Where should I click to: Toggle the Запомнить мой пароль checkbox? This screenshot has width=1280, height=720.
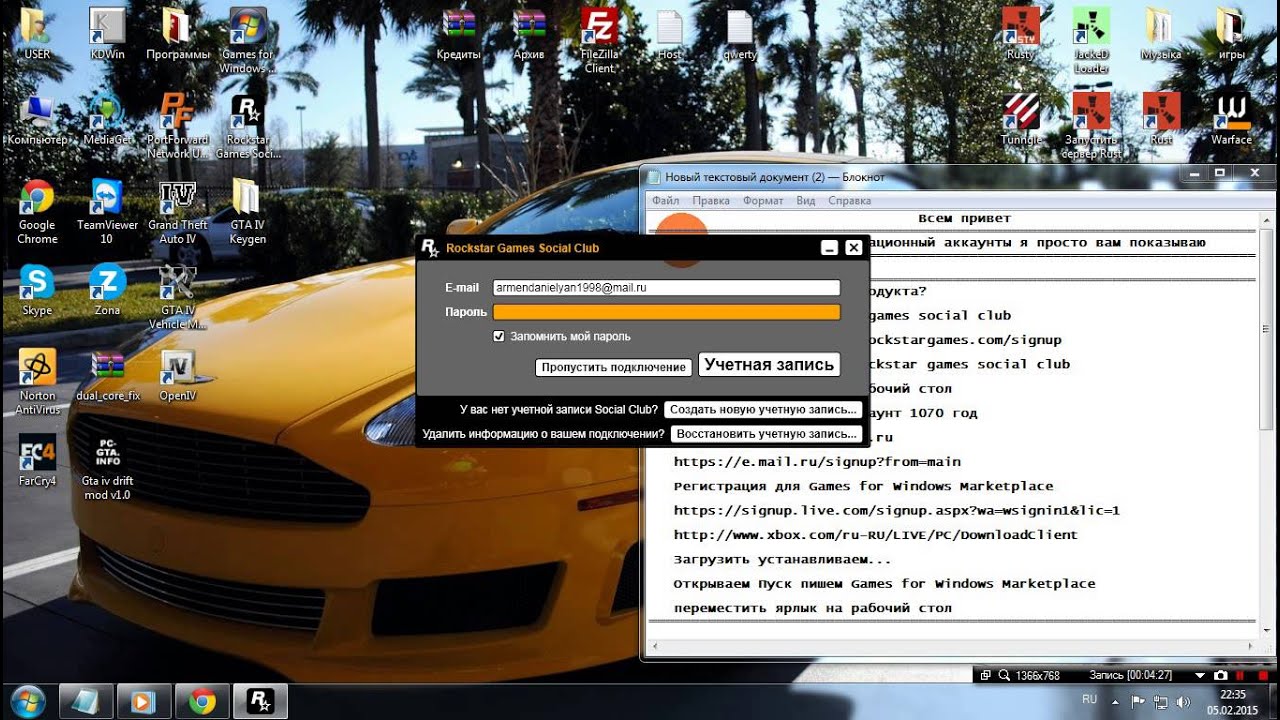click(x=499, y=337)
